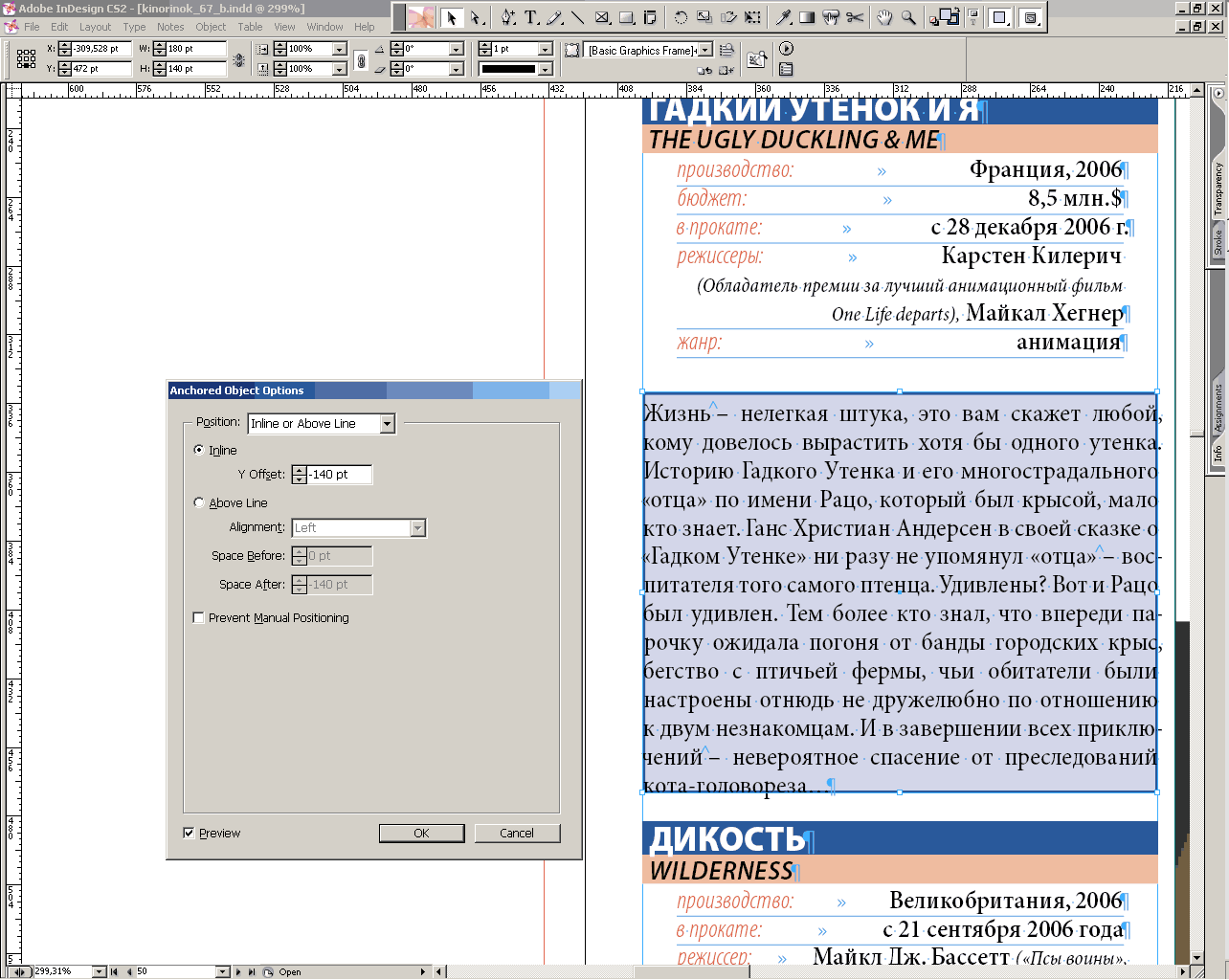The image size is (1229, 980).
Task: Open the control palette menu icon
Action: pyautogui.click(x=786, y=69)
